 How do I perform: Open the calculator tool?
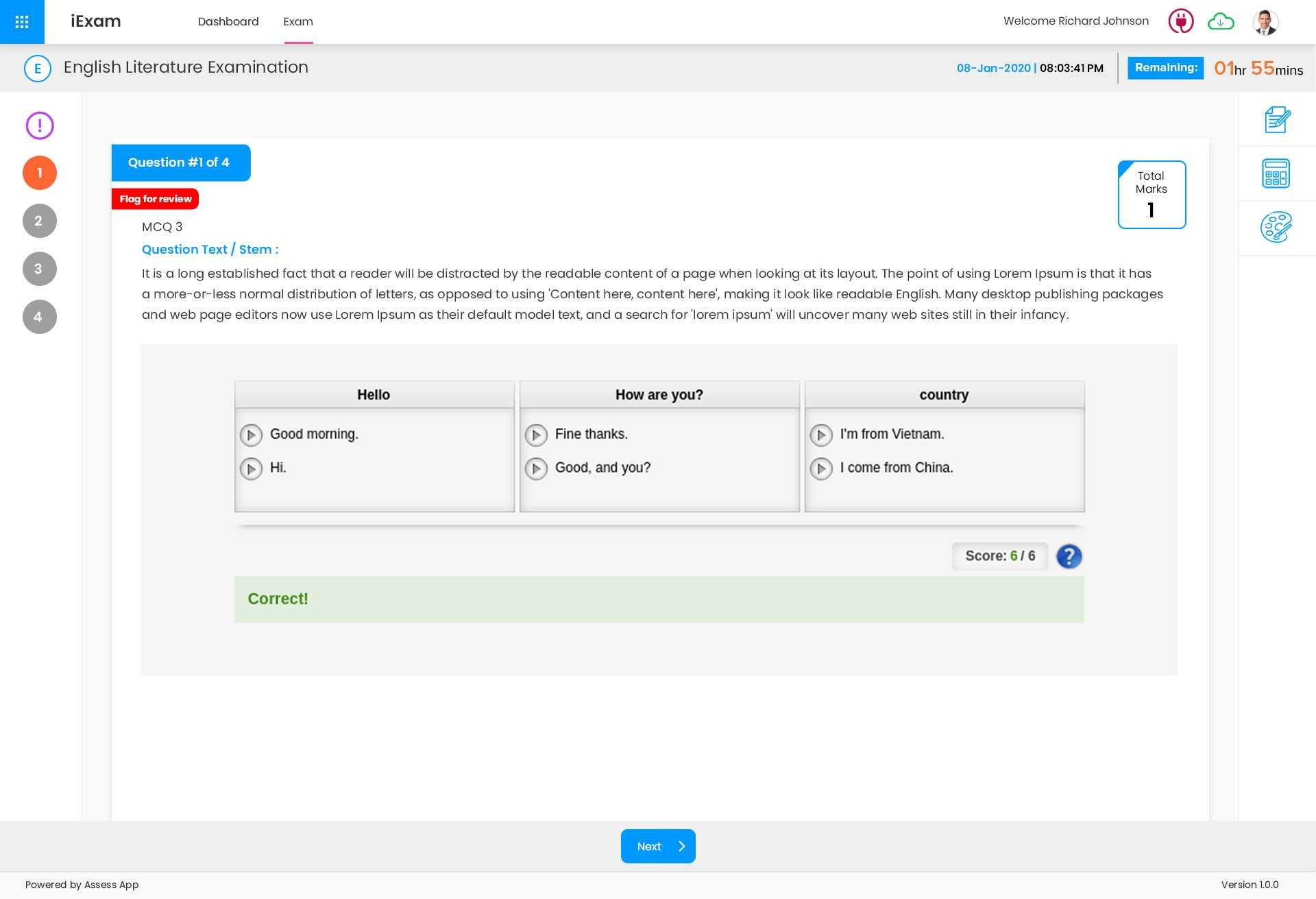[x=1276, y=173]
